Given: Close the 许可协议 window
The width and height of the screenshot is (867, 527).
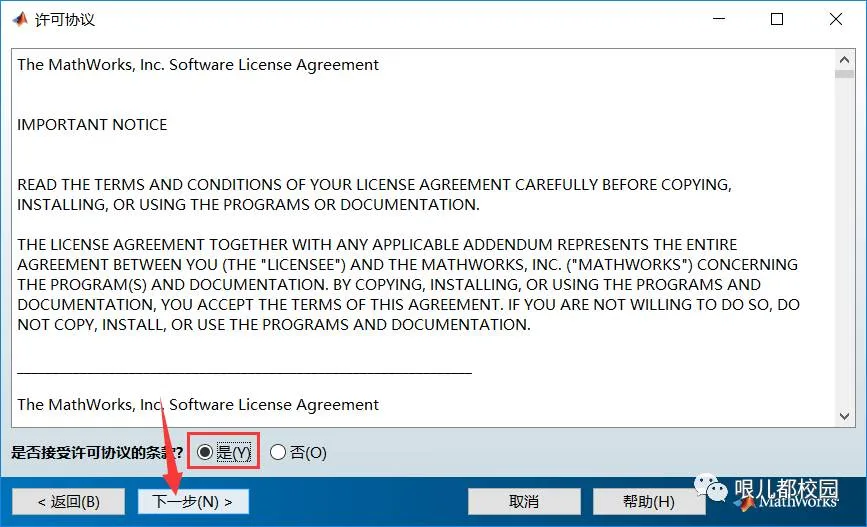Looking at the screenshot, I should [835, 19].
